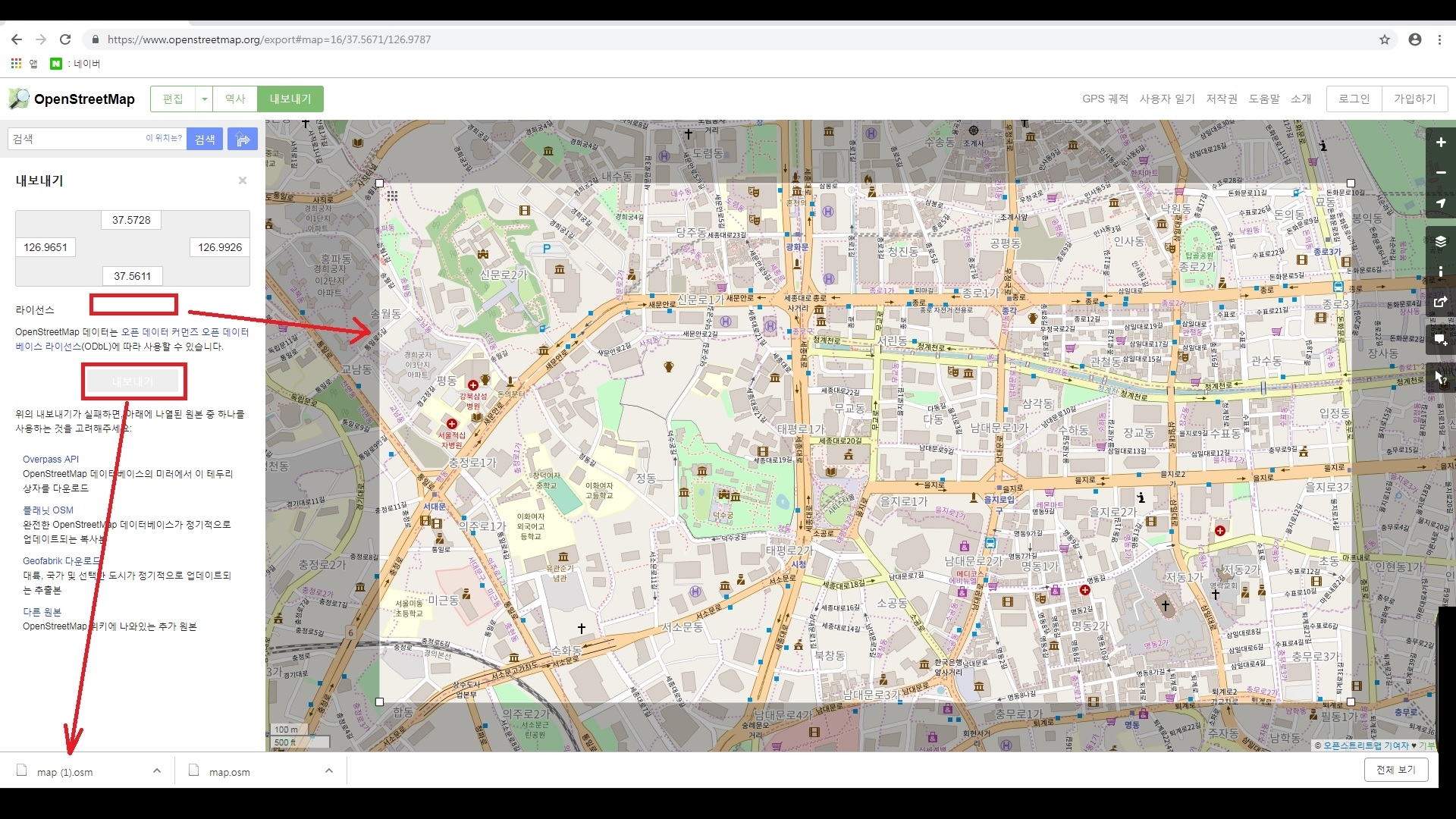Click the Sign Up button
Image resolution: width=1456 pixels, height=819 pixels.
pyautogui.click(x=1415, y=99)
